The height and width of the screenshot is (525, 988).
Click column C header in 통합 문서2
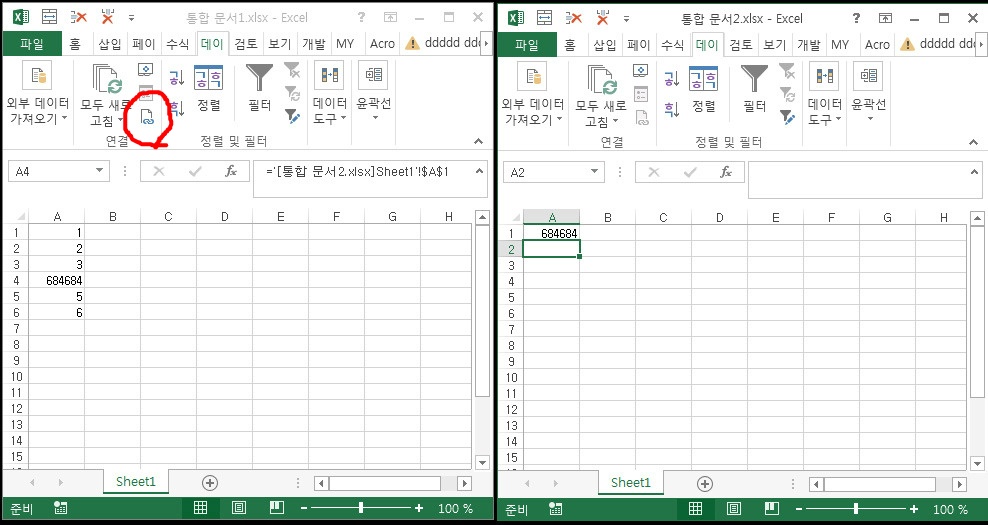[663, 218]
